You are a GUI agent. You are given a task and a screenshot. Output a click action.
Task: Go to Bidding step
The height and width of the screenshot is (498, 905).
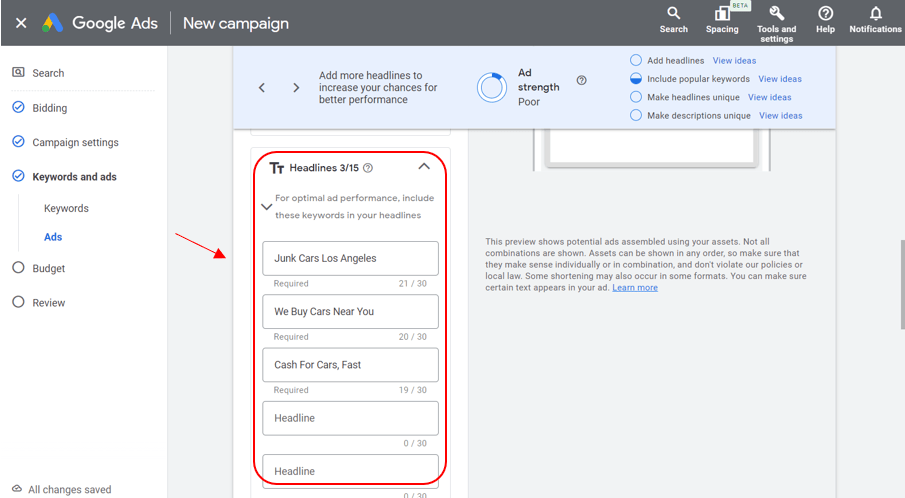50,108
